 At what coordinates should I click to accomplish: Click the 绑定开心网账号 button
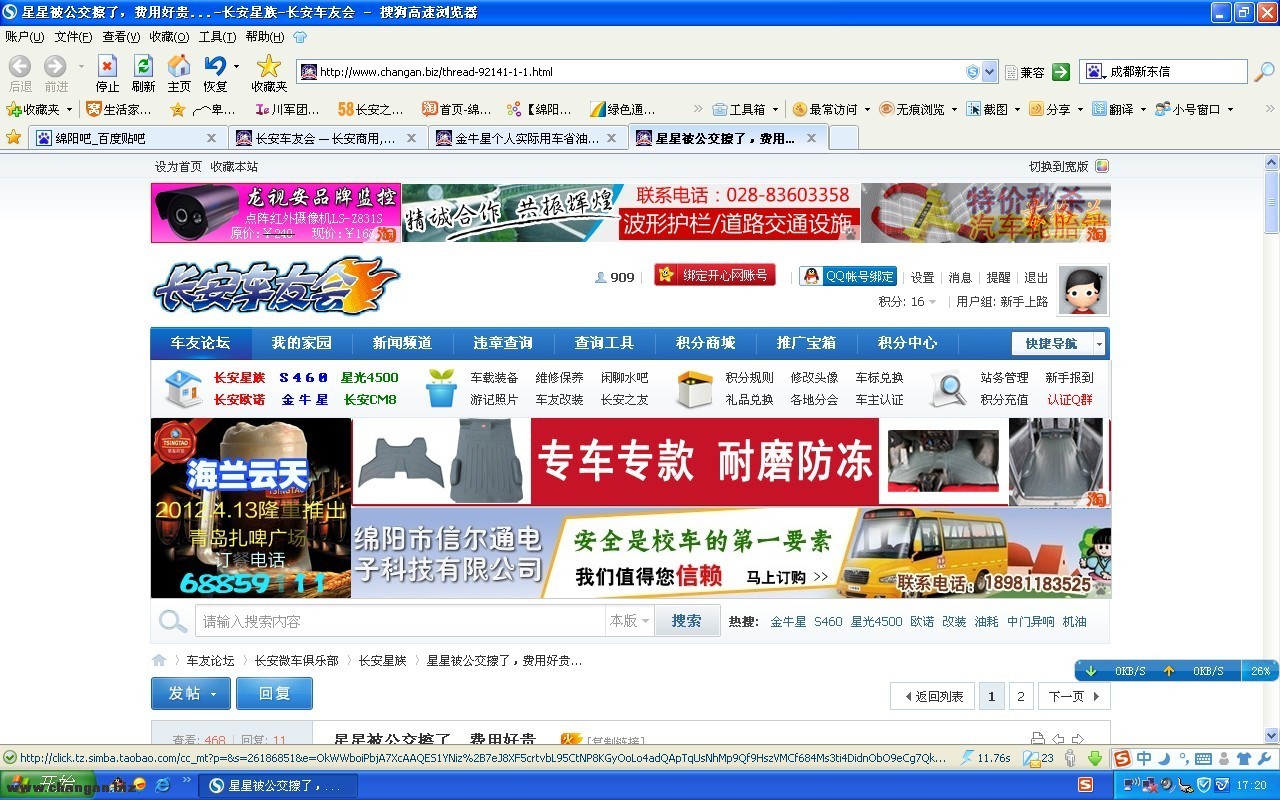coord(715,275)
